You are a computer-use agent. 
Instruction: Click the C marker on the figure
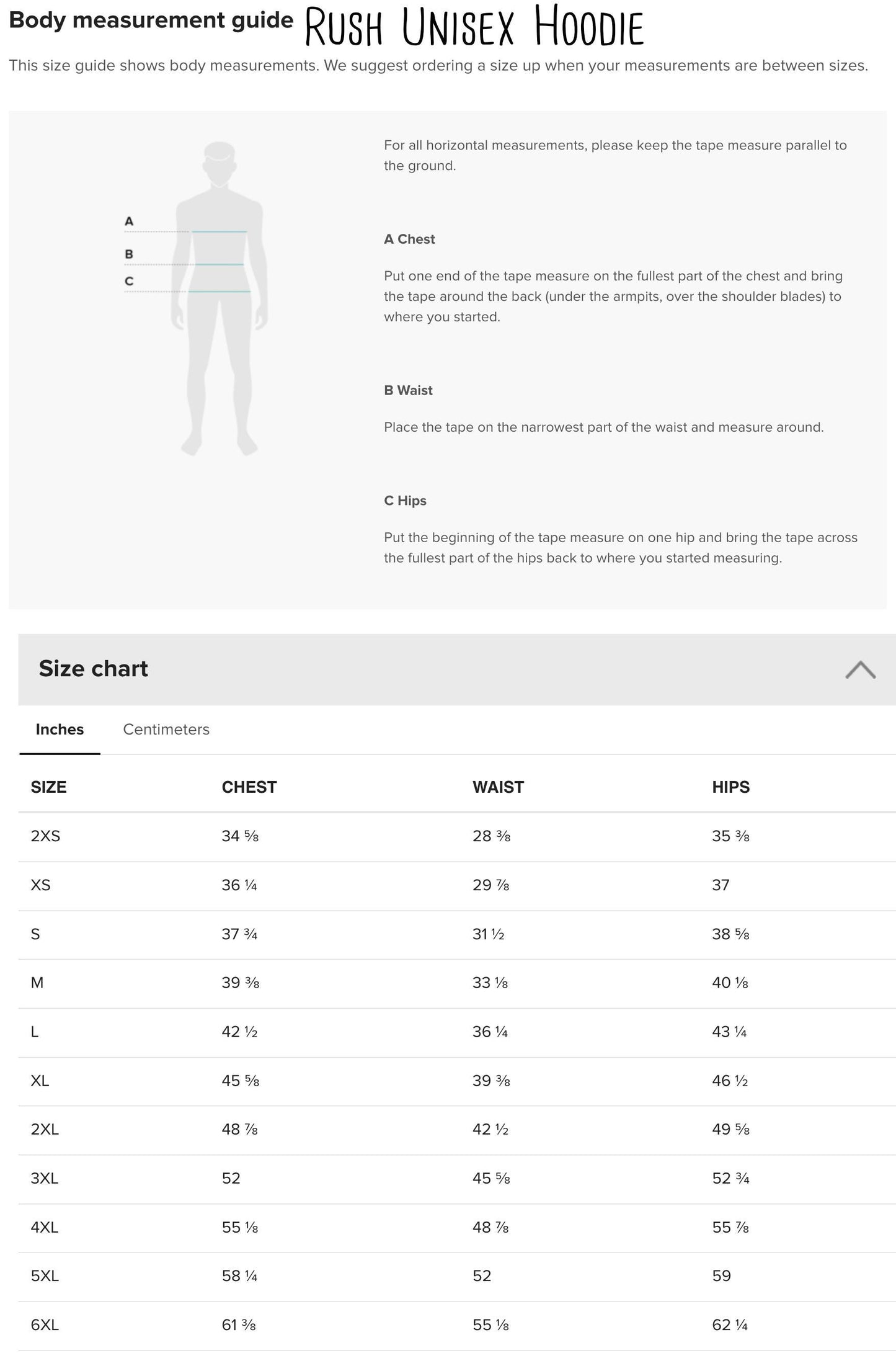coord(129,282)
